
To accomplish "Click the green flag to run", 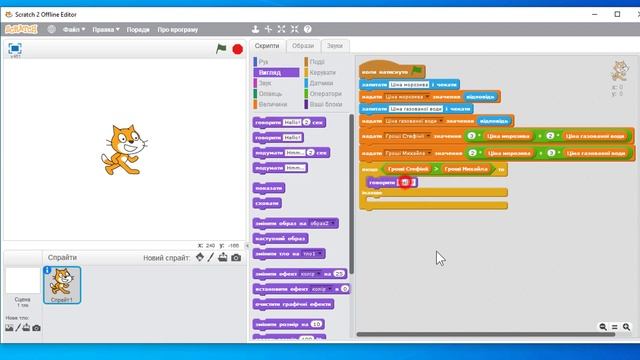I will (221, 49).
